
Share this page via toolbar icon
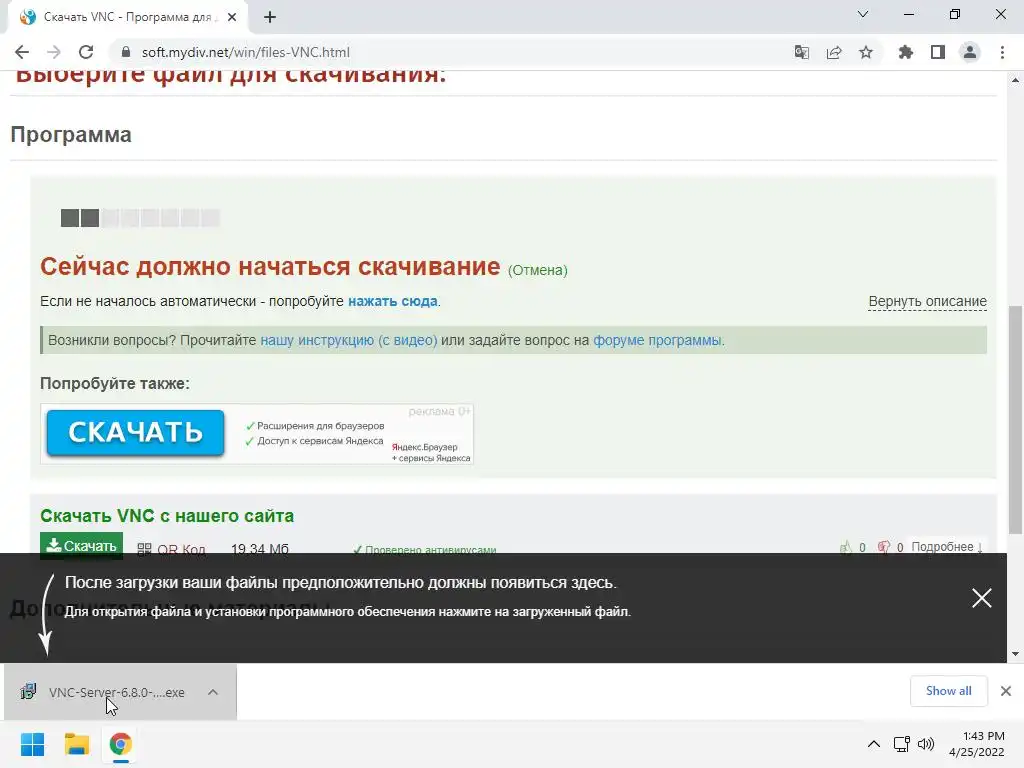(834, 52)
